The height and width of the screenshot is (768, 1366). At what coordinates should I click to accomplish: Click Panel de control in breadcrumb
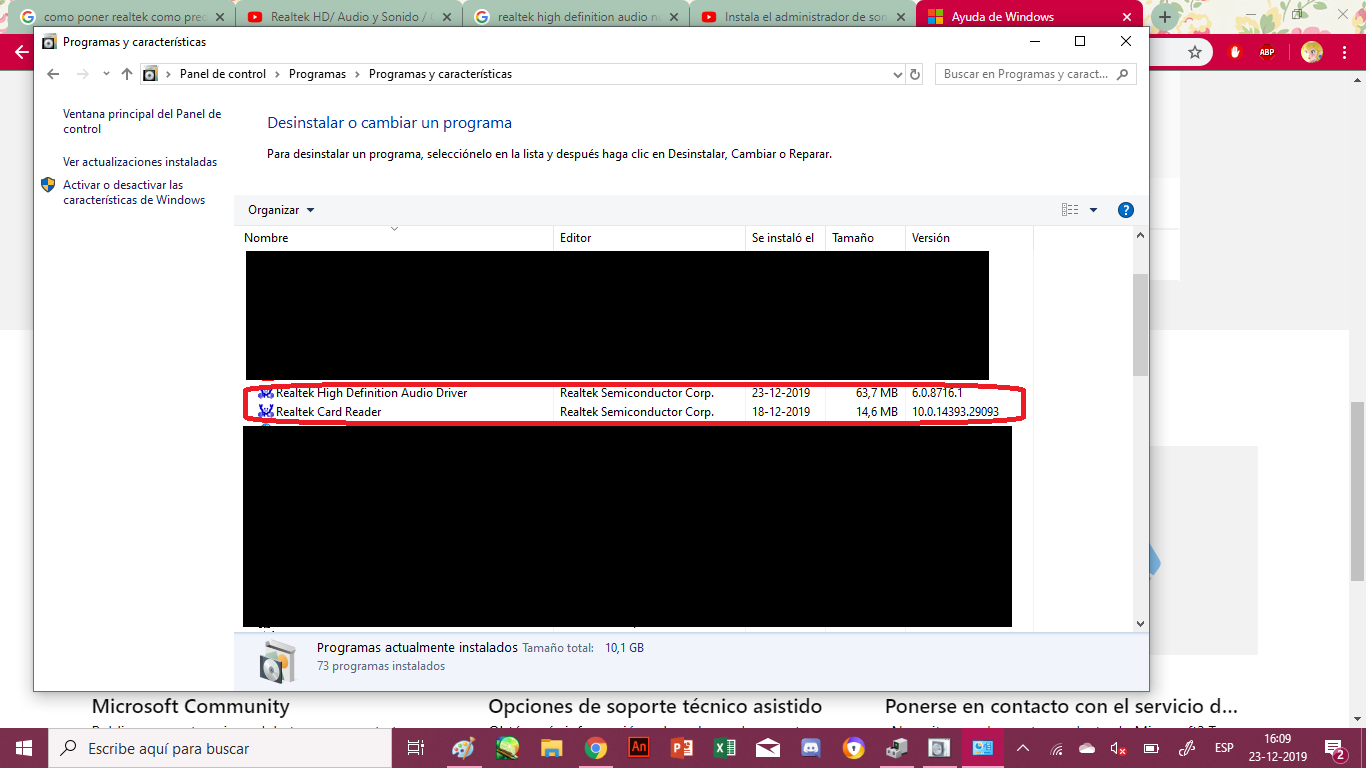[223, 74]
